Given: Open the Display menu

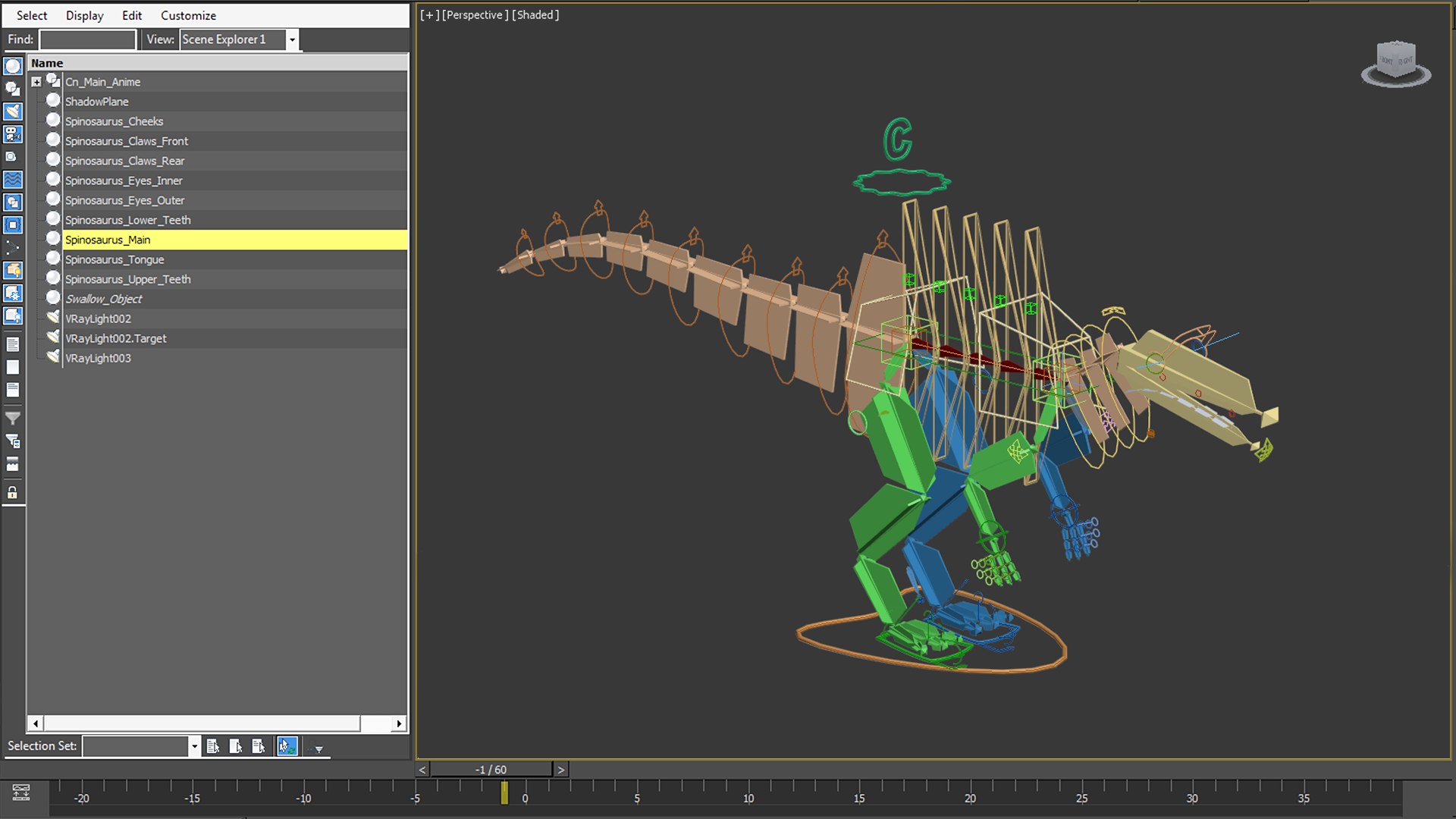Looking at the screenshot, I should (84, 15).
